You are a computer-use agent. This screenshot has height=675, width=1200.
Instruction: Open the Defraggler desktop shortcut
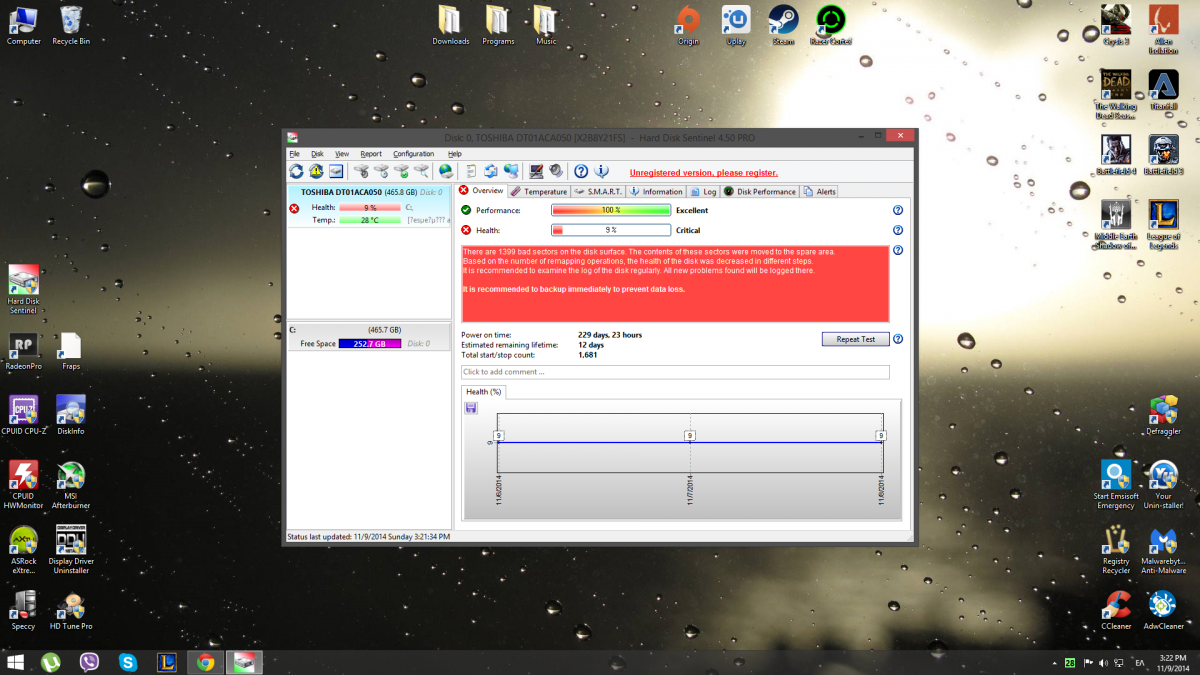1163,414
